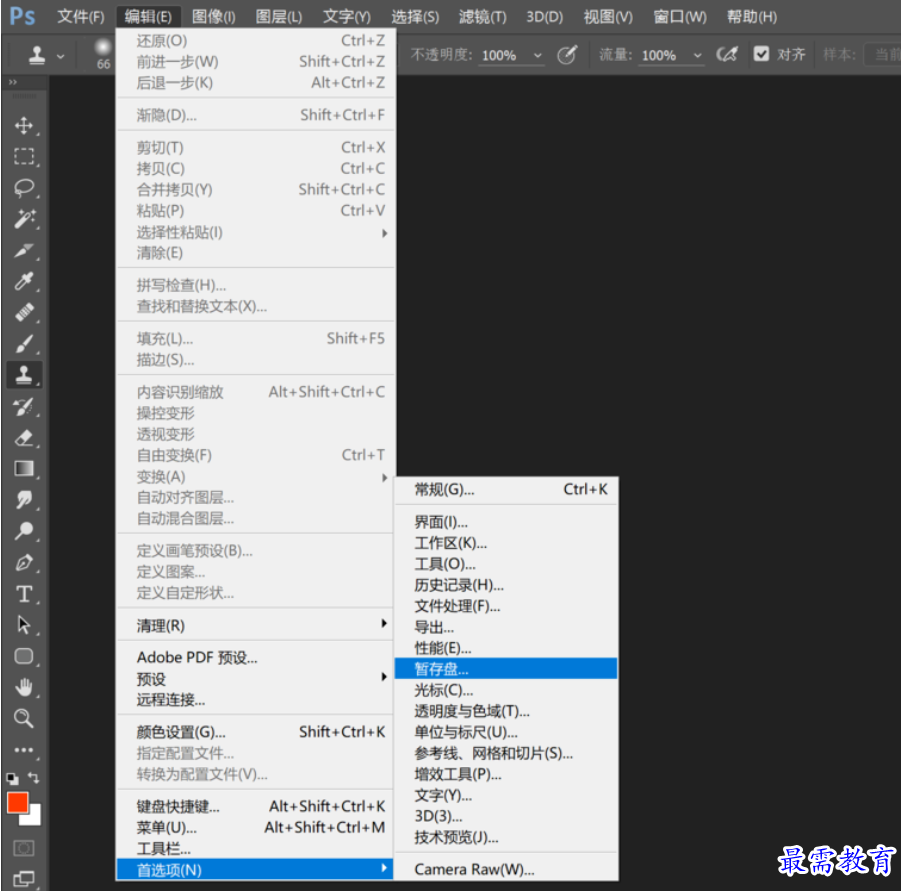Open the 图像(I) menu
Screen dimensions: 902x892
[x=213, y=17]
